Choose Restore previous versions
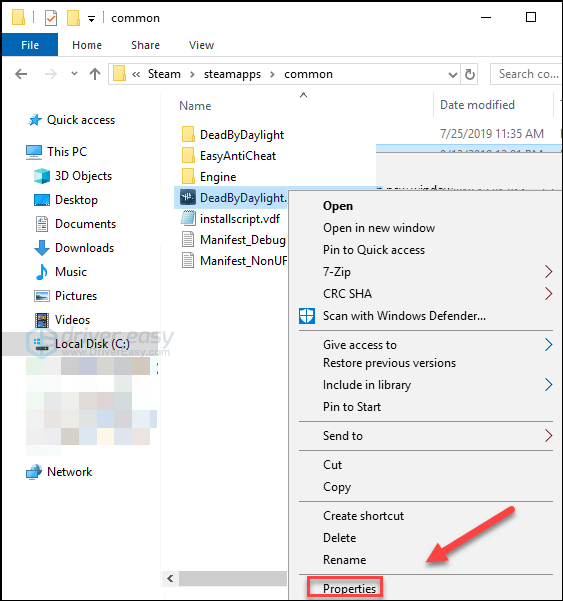 [x=389, y=363]
